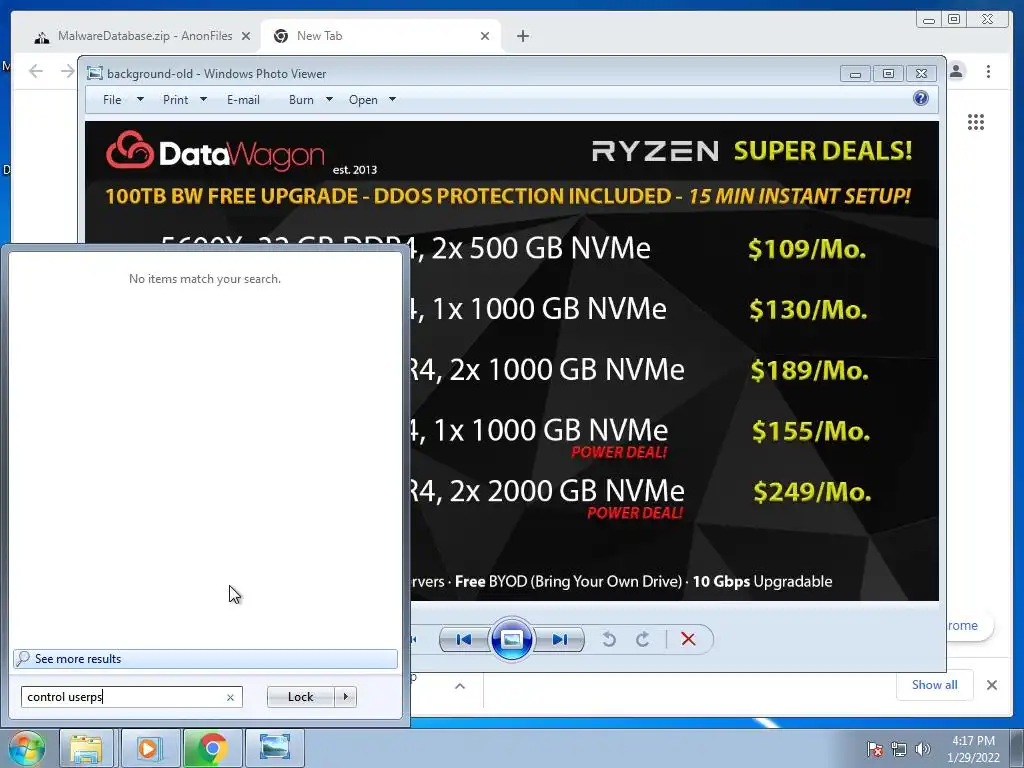
Task: Open Chrome three-dot menu
Action: coord(988,71)
